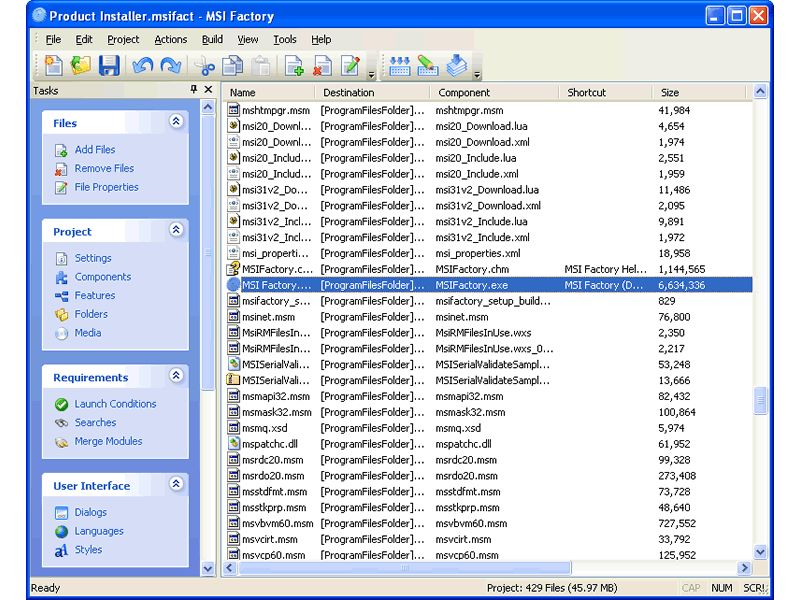The image size is (800, 600).
Task: Open the Merge Modules link
Action: coord(108,441)
